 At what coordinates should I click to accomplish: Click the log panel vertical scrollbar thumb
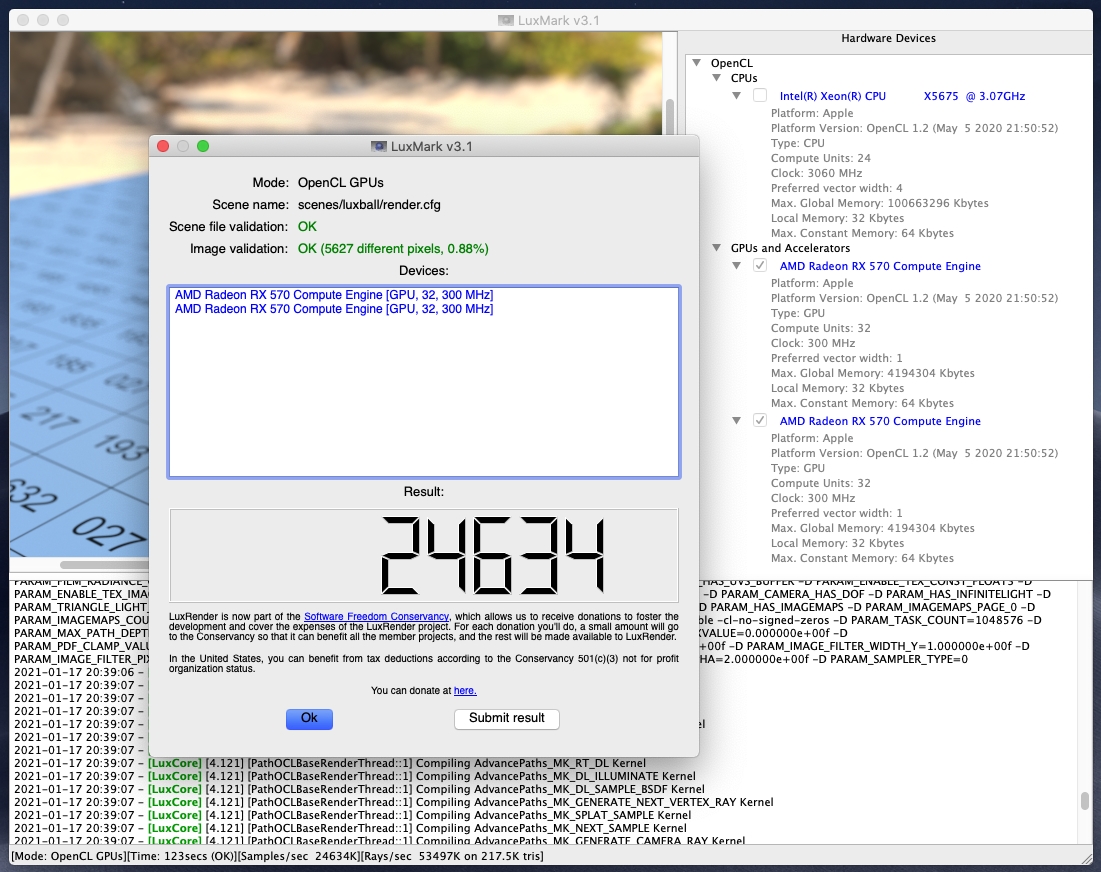pyautogui.click(x=1085, y=801)
